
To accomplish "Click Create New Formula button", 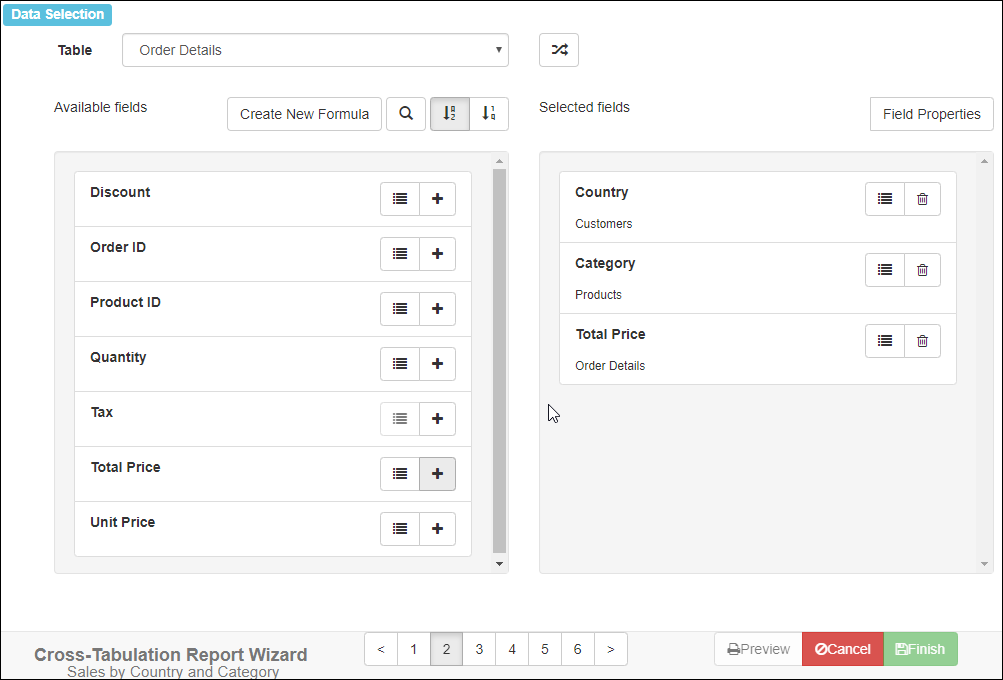I will click(304, 114).
